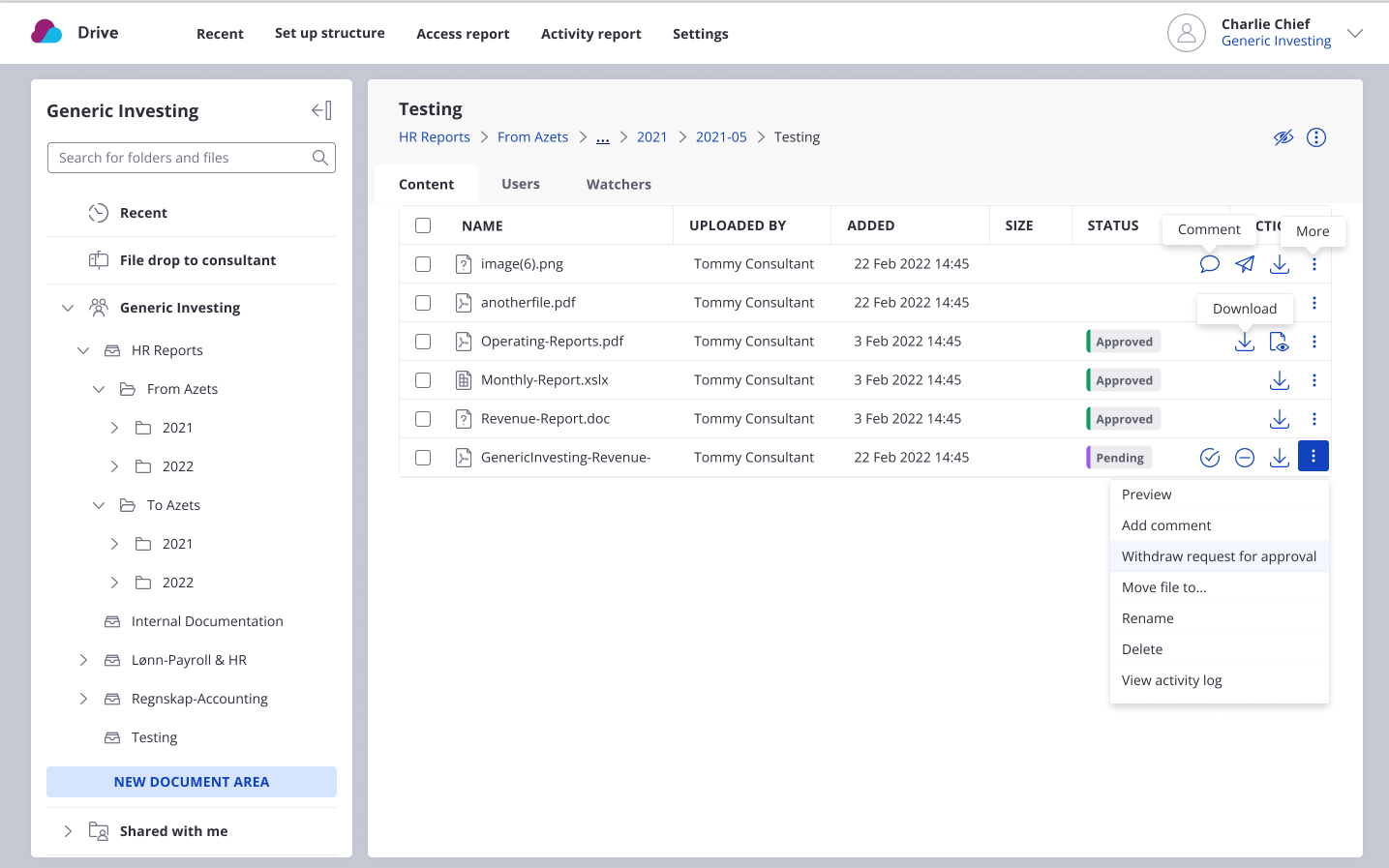Screen dimensions: 1389x868
Task: Collapse the HR Reports tree node
Action: coord(83,350)
